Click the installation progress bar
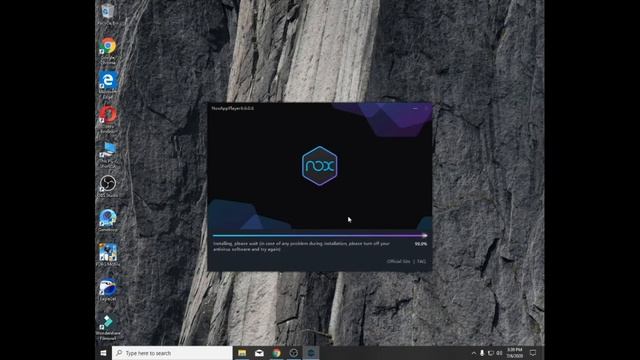The image size is (640, 360). (320, 236)
